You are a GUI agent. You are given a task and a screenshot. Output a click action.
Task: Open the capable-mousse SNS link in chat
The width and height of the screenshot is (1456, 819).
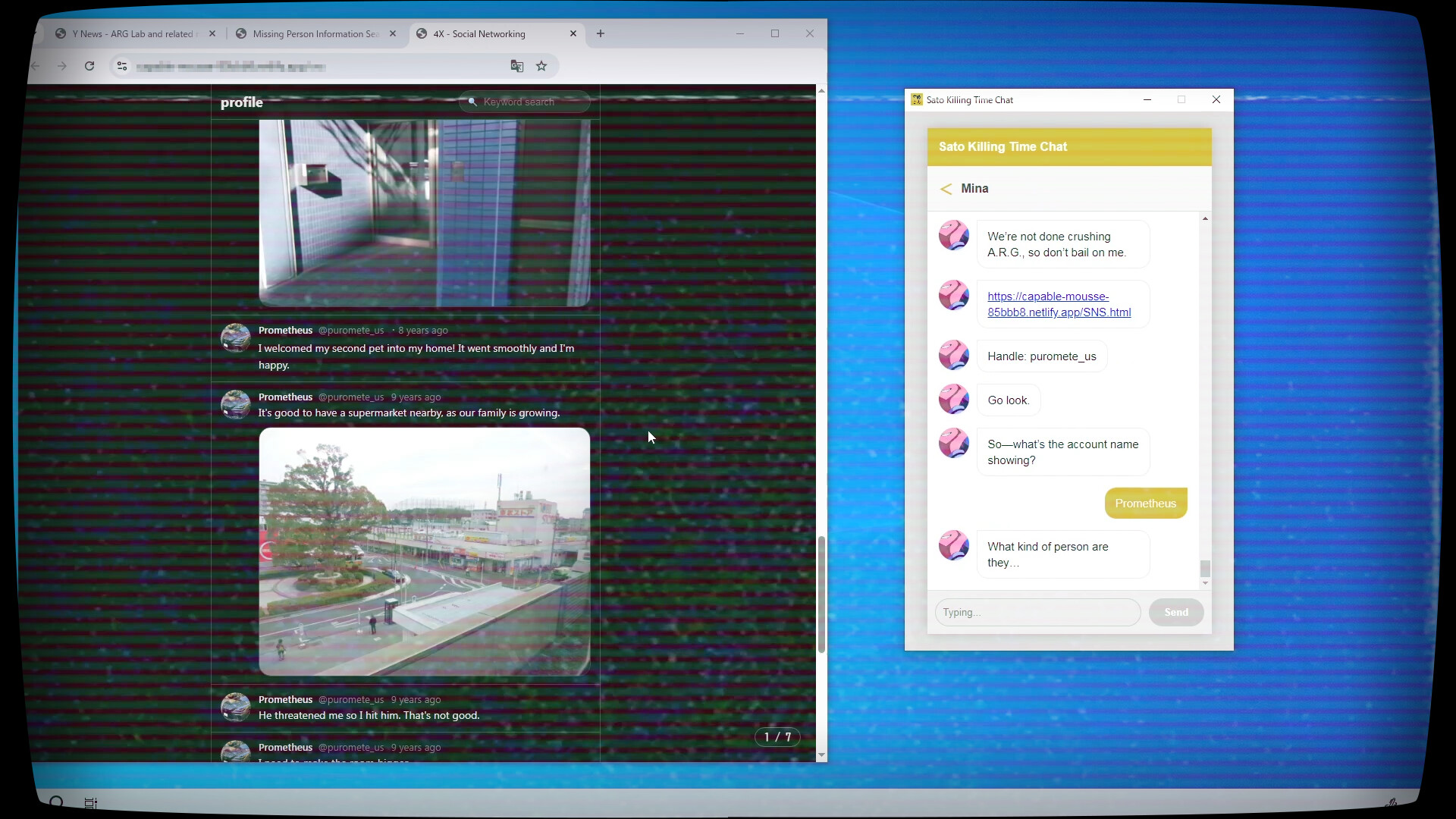click(1059, 304)
